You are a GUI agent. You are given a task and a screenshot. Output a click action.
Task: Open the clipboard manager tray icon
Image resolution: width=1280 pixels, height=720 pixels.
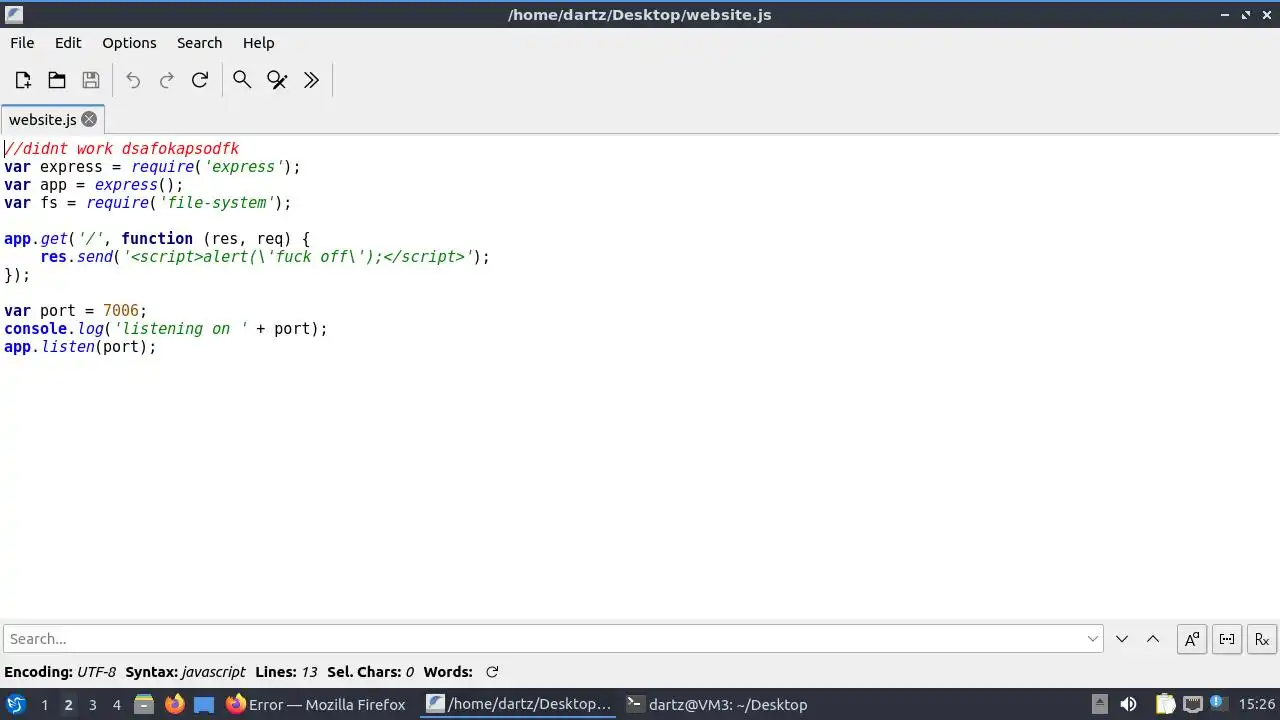1165,704
